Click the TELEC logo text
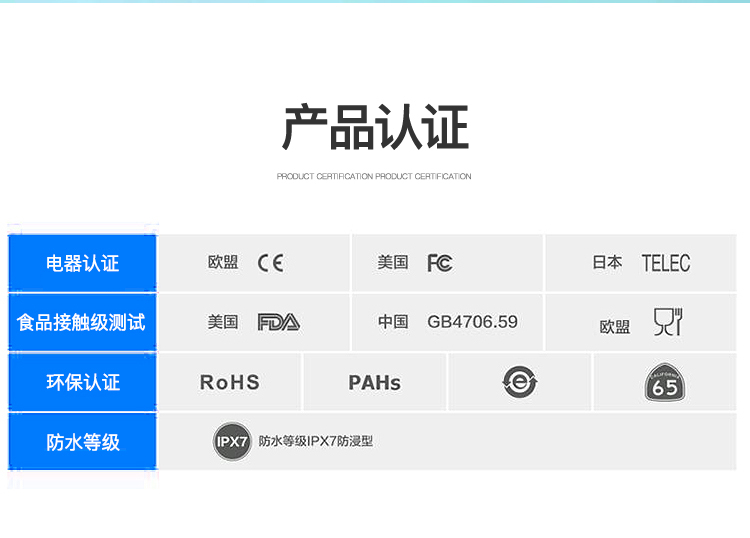Viewport: 750px width, 538px height. [x=665, y=263]
